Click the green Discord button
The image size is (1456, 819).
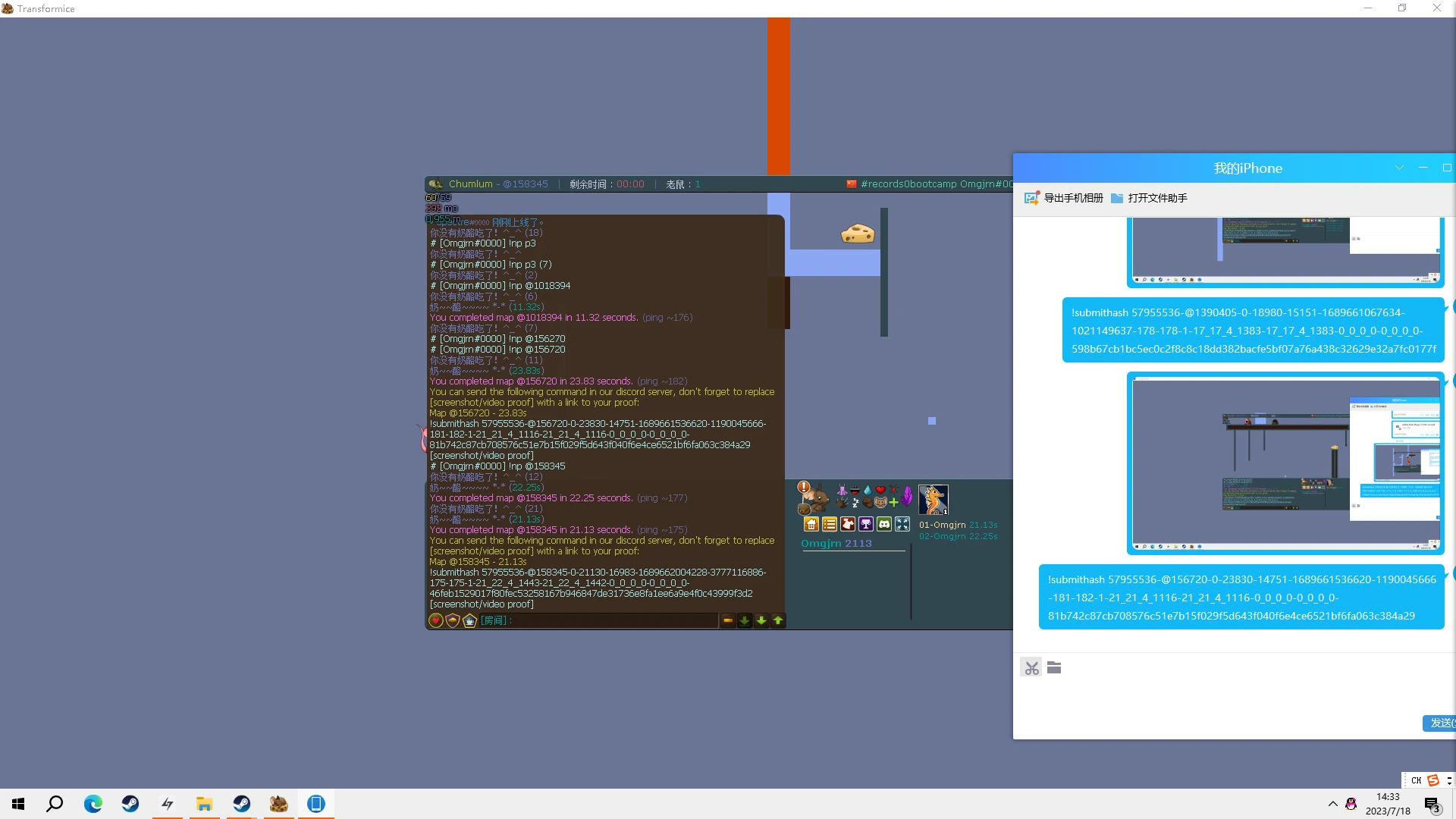[883, 524]
